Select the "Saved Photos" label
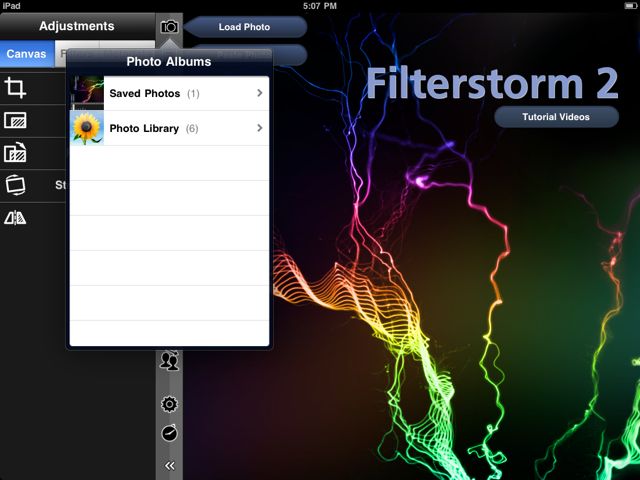Viewport: 640px width, 480px height. click(145, 93)
